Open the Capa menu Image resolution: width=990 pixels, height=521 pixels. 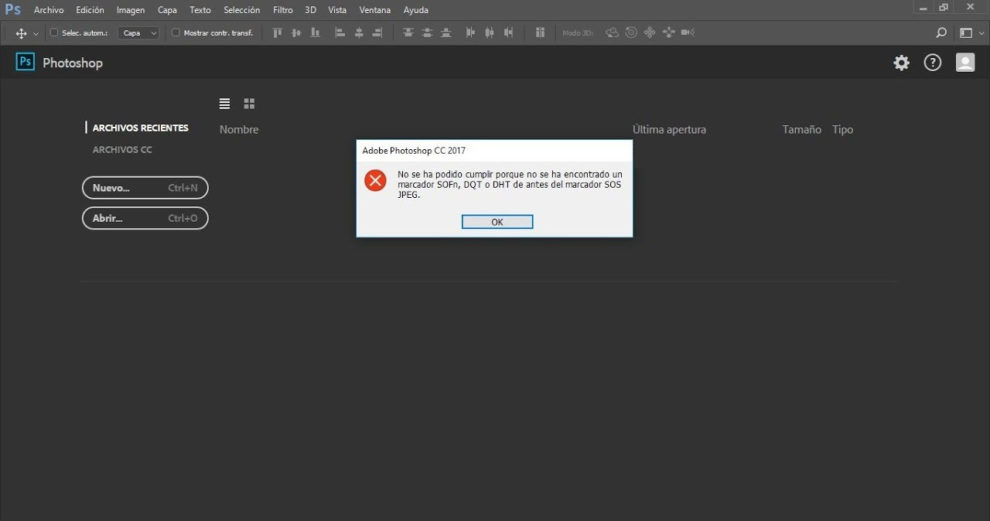point(167,10)
